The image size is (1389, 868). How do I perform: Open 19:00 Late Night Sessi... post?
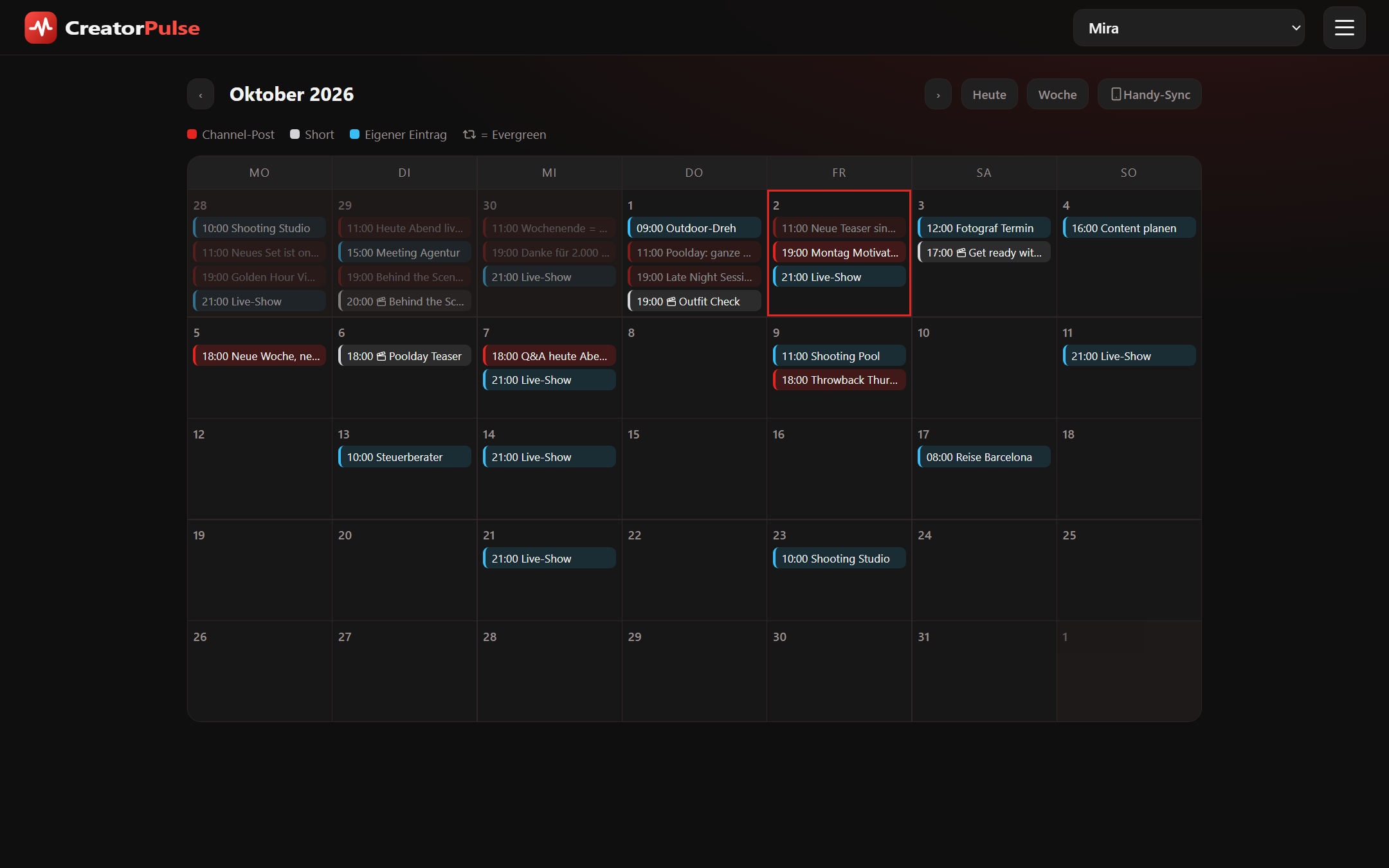[x=694, y=277]
